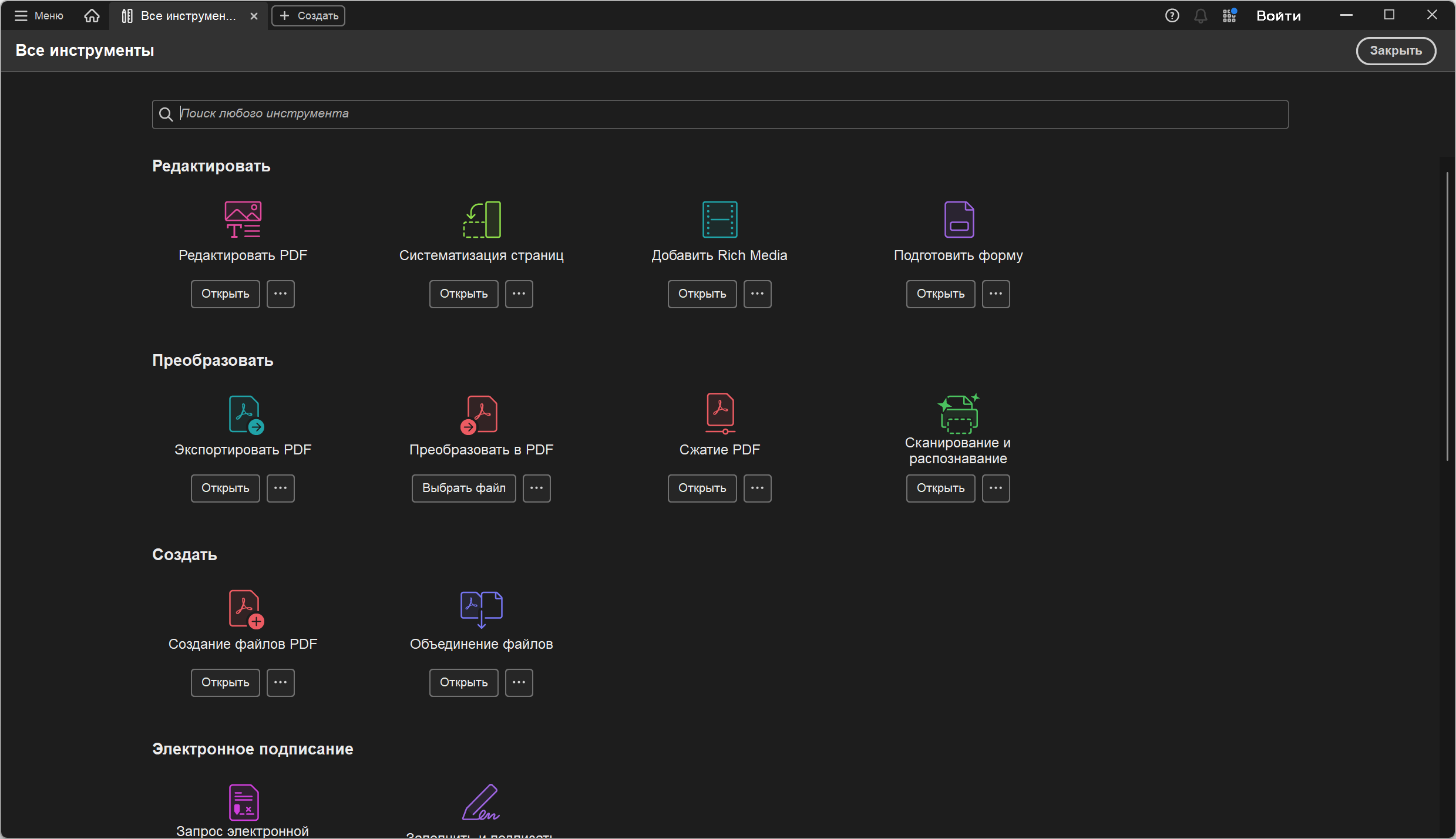
Task: Open the Меню hamburger menu
Action: [x=39, y=16]
